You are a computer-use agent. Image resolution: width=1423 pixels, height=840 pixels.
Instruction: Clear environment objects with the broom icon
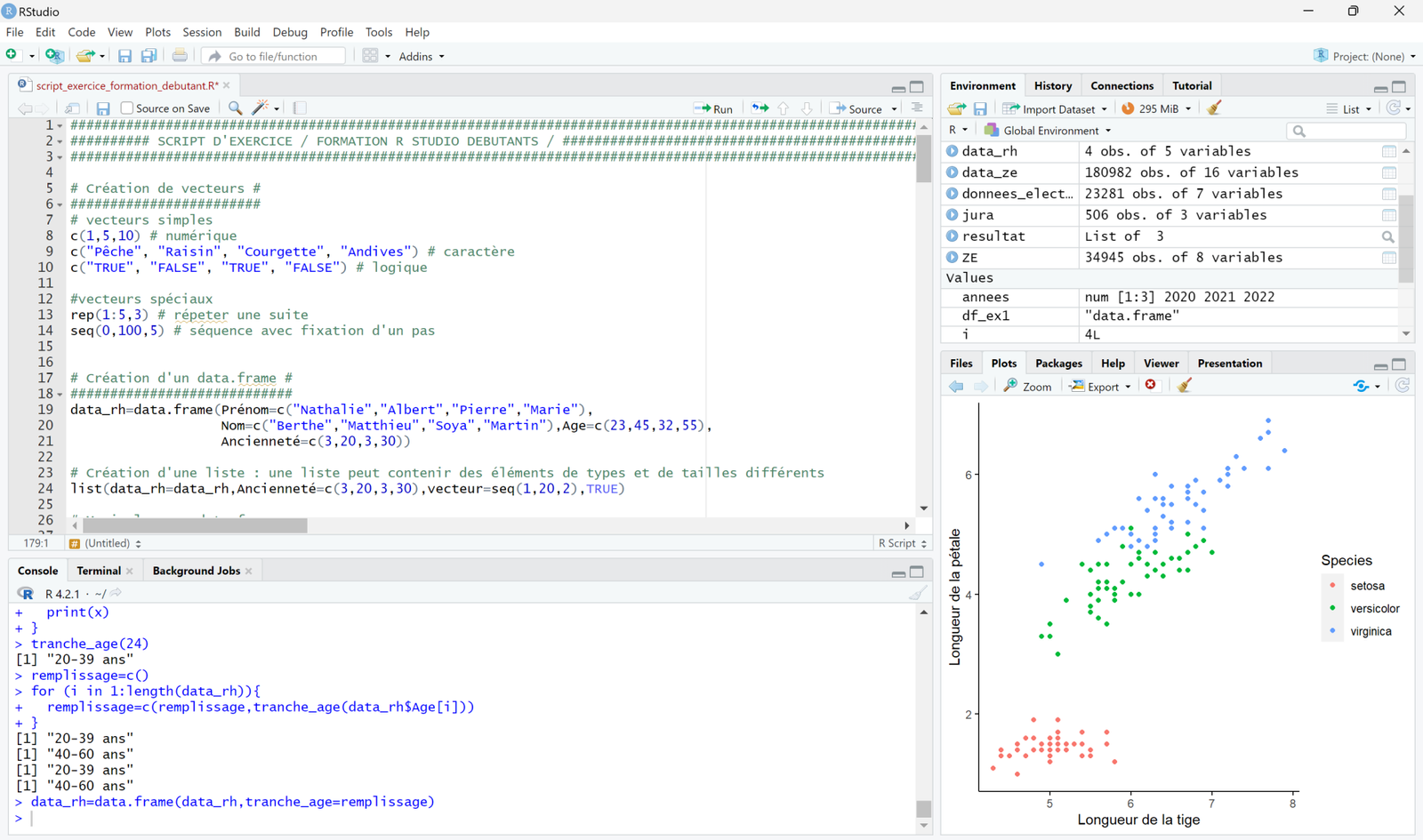1214,108
